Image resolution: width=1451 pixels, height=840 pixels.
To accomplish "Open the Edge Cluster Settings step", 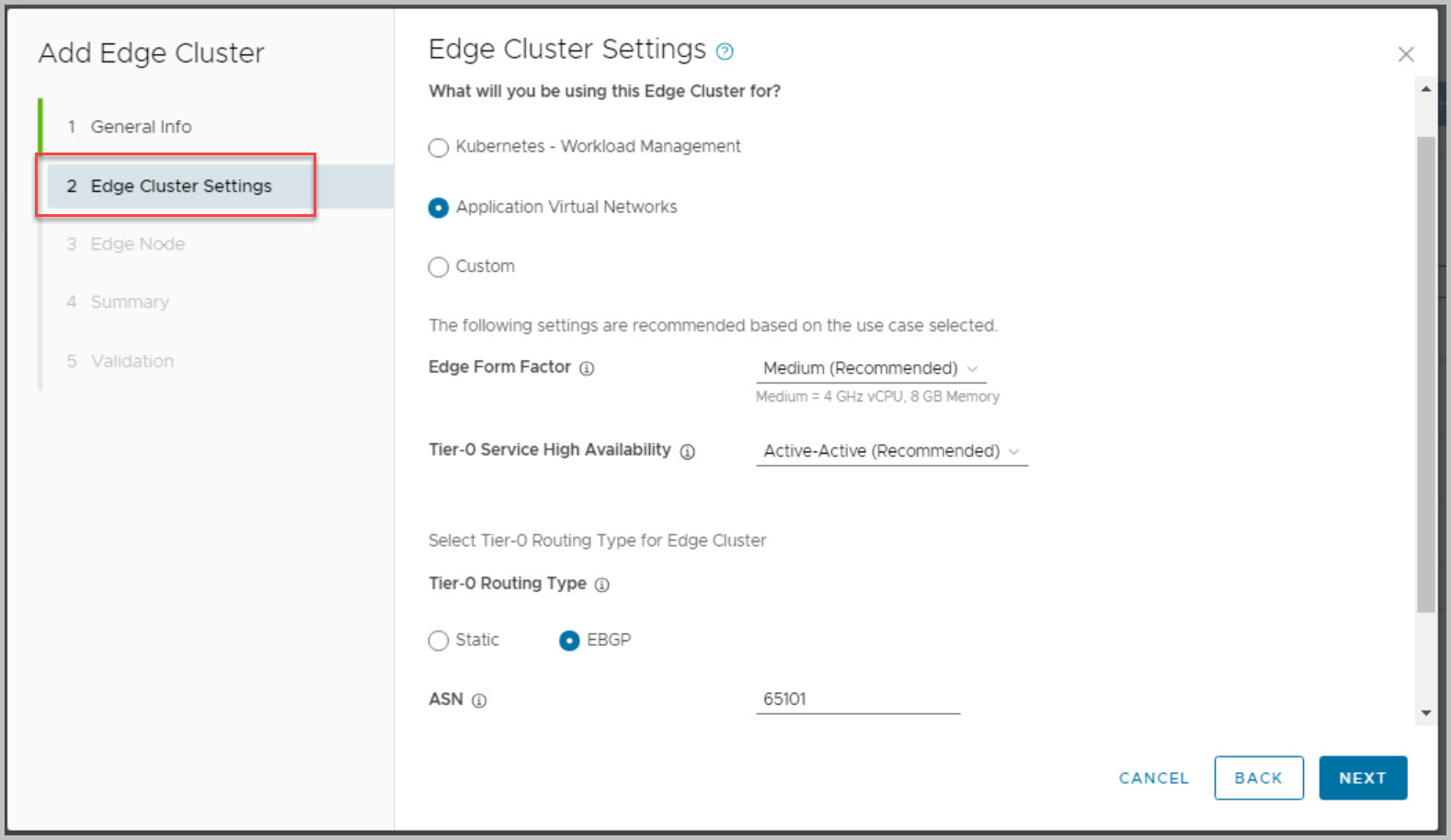I will point(180,186).
